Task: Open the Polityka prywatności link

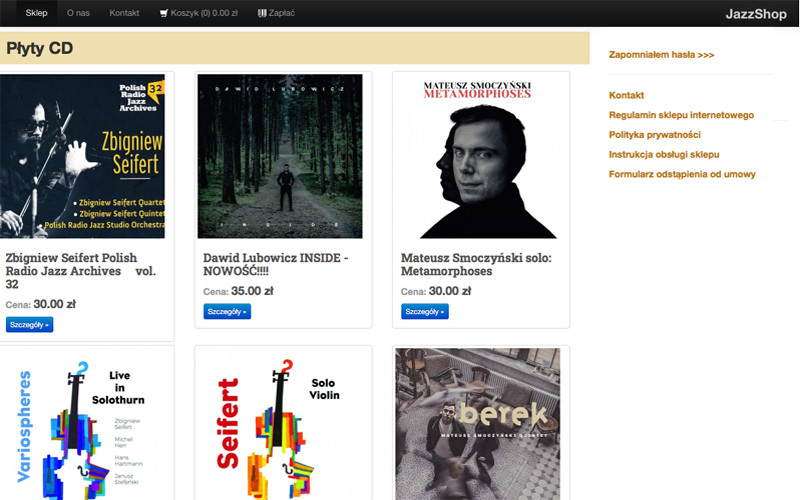Action: click(x=655, y=135)
